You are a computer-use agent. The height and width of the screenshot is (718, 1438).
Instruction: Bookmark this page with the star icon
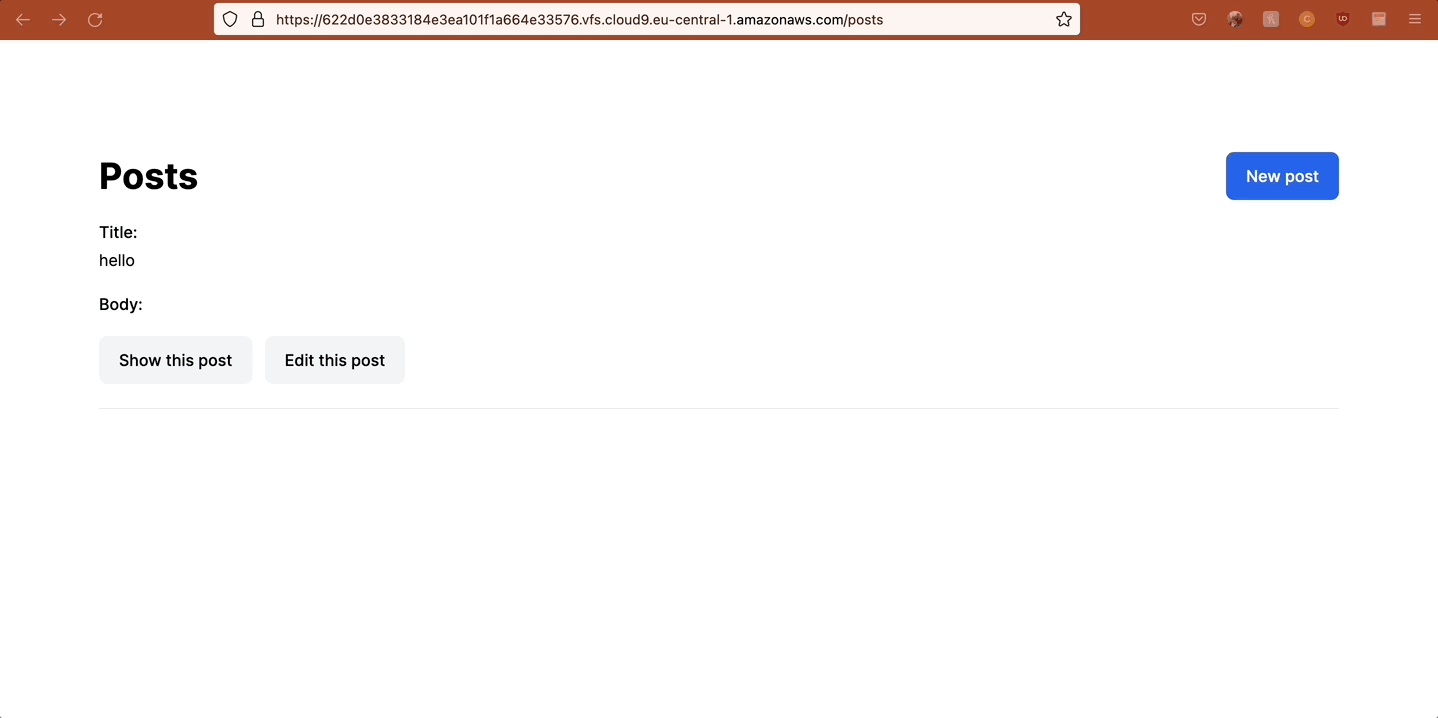tap(1064, 19)
